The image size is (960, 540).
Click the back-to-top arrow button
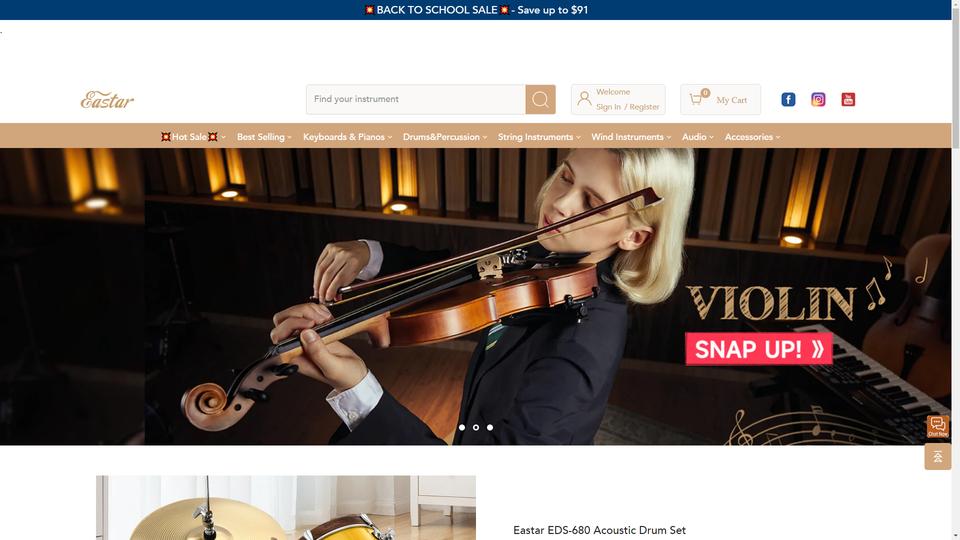point(937,457)
